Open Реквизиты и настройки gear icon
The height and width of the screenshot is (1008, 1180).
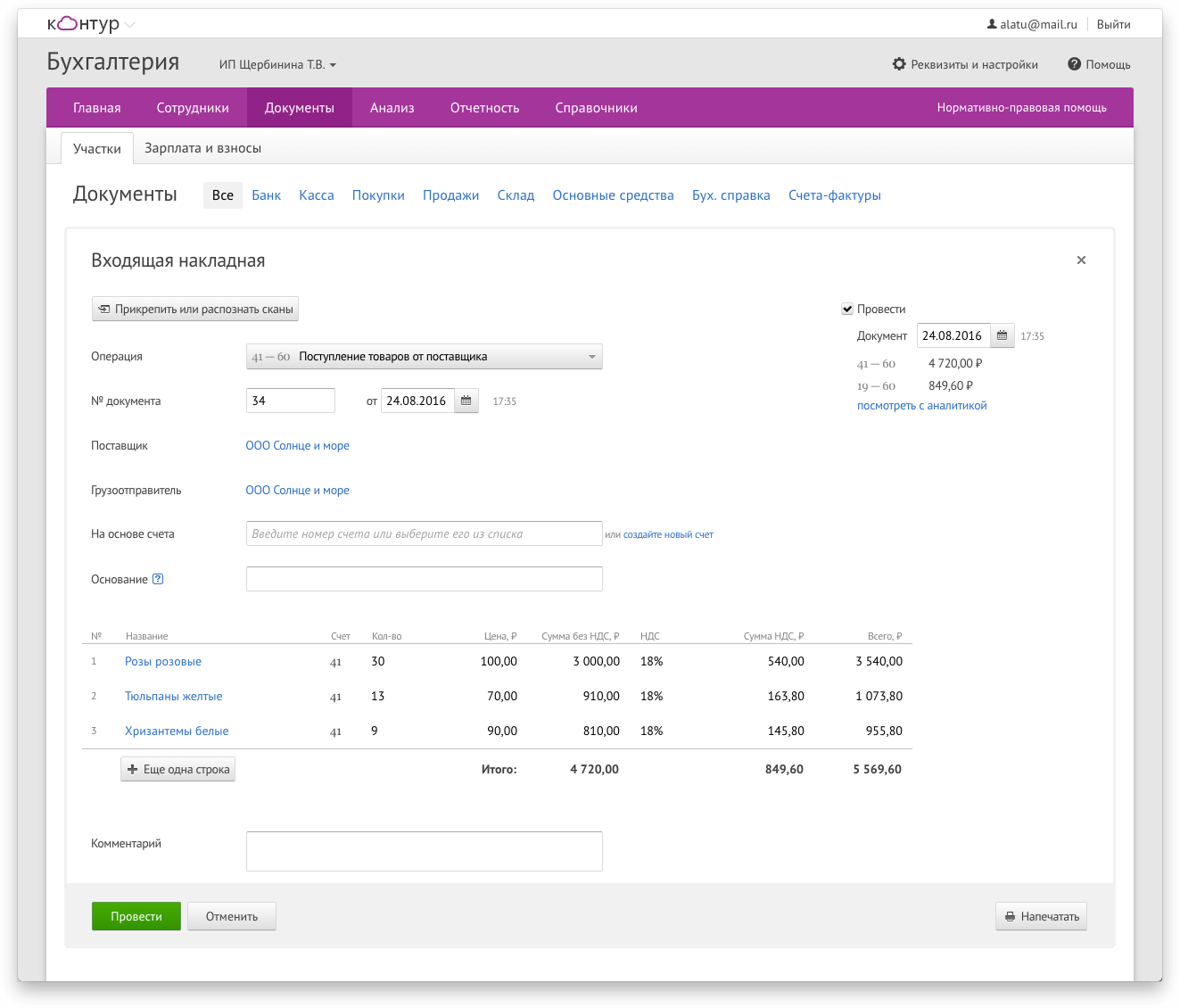(x=899, y=64)
